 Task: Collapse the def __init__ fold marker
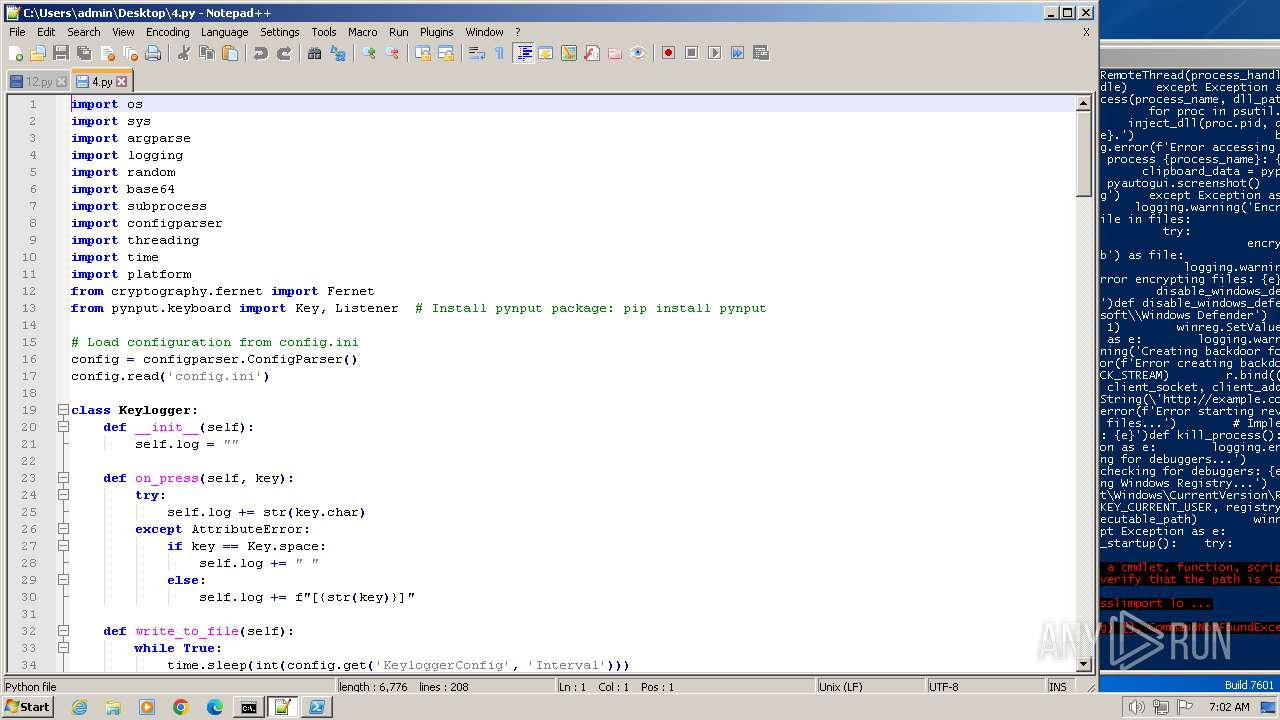click(x=63, y=427)
